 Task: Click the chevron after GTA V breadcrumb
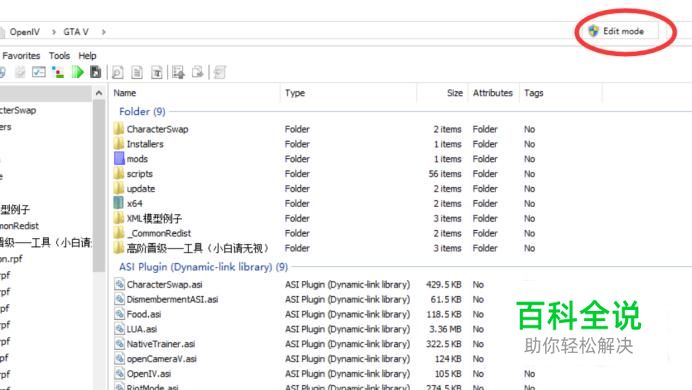pyautogui.click(x=104, y=32)
